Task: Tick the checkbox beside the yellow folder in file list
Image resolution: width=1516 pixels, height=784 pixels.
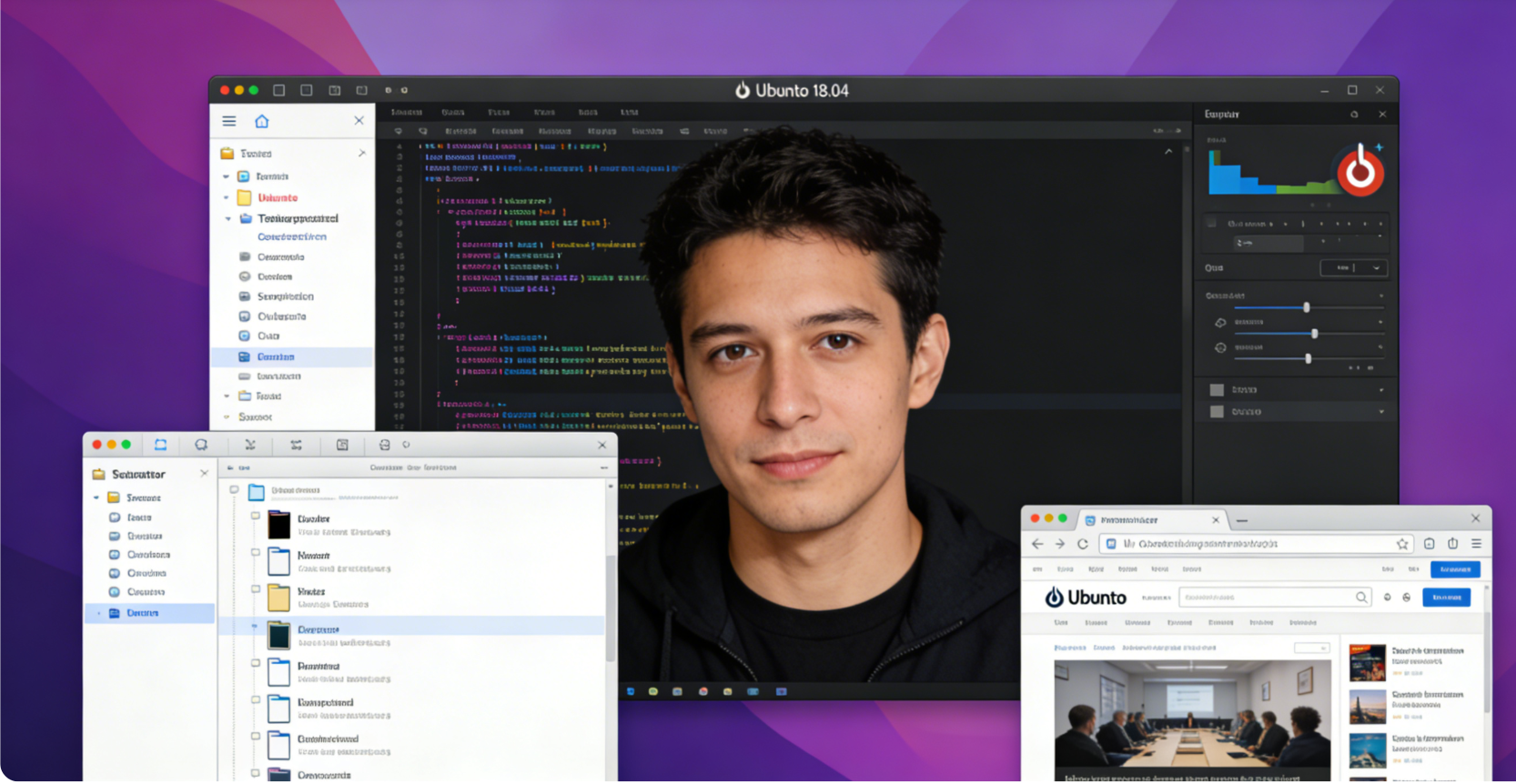Action: point(256,589)
